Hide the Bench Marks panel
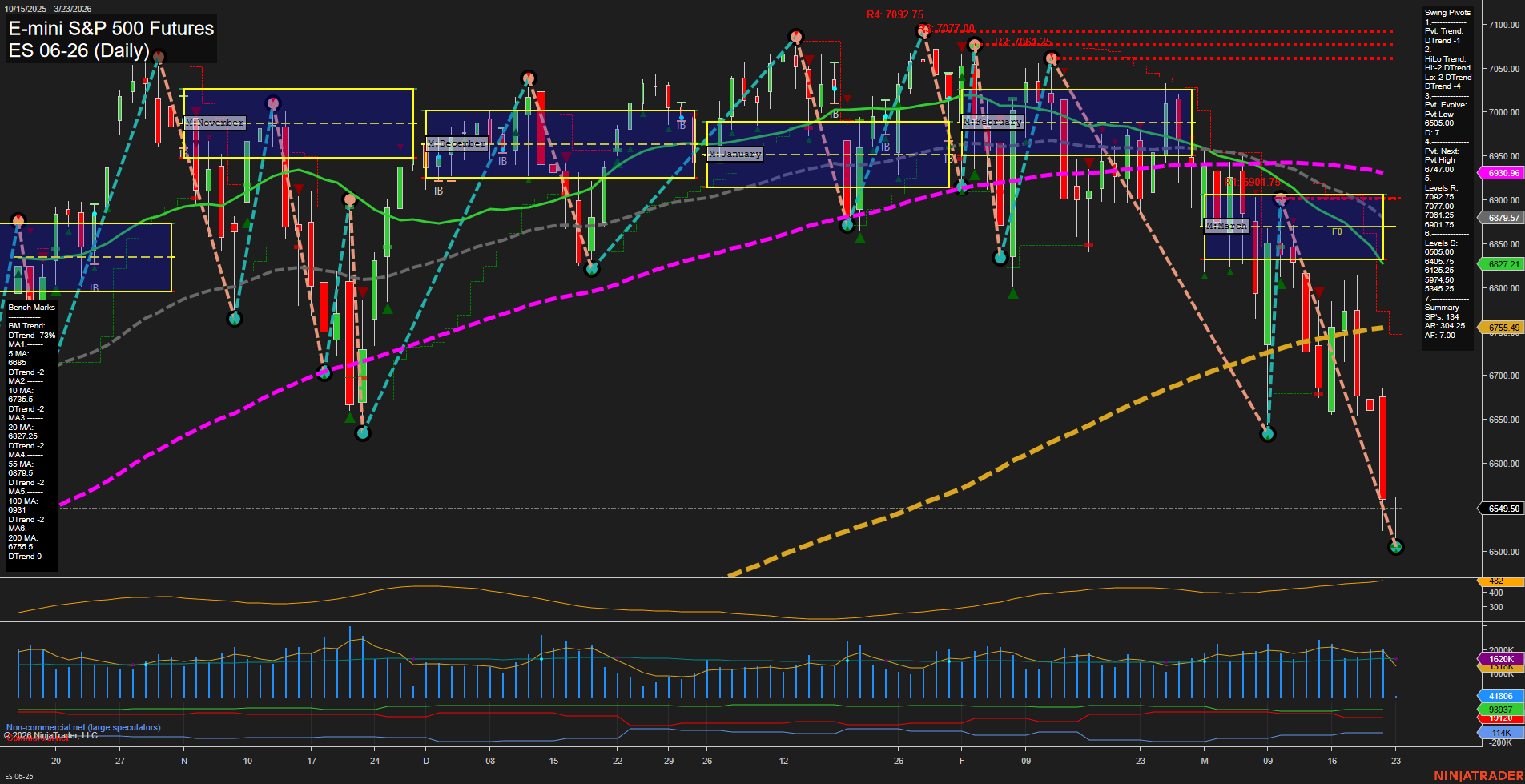This screenshot has height=784, width=1525. point(30,307)
